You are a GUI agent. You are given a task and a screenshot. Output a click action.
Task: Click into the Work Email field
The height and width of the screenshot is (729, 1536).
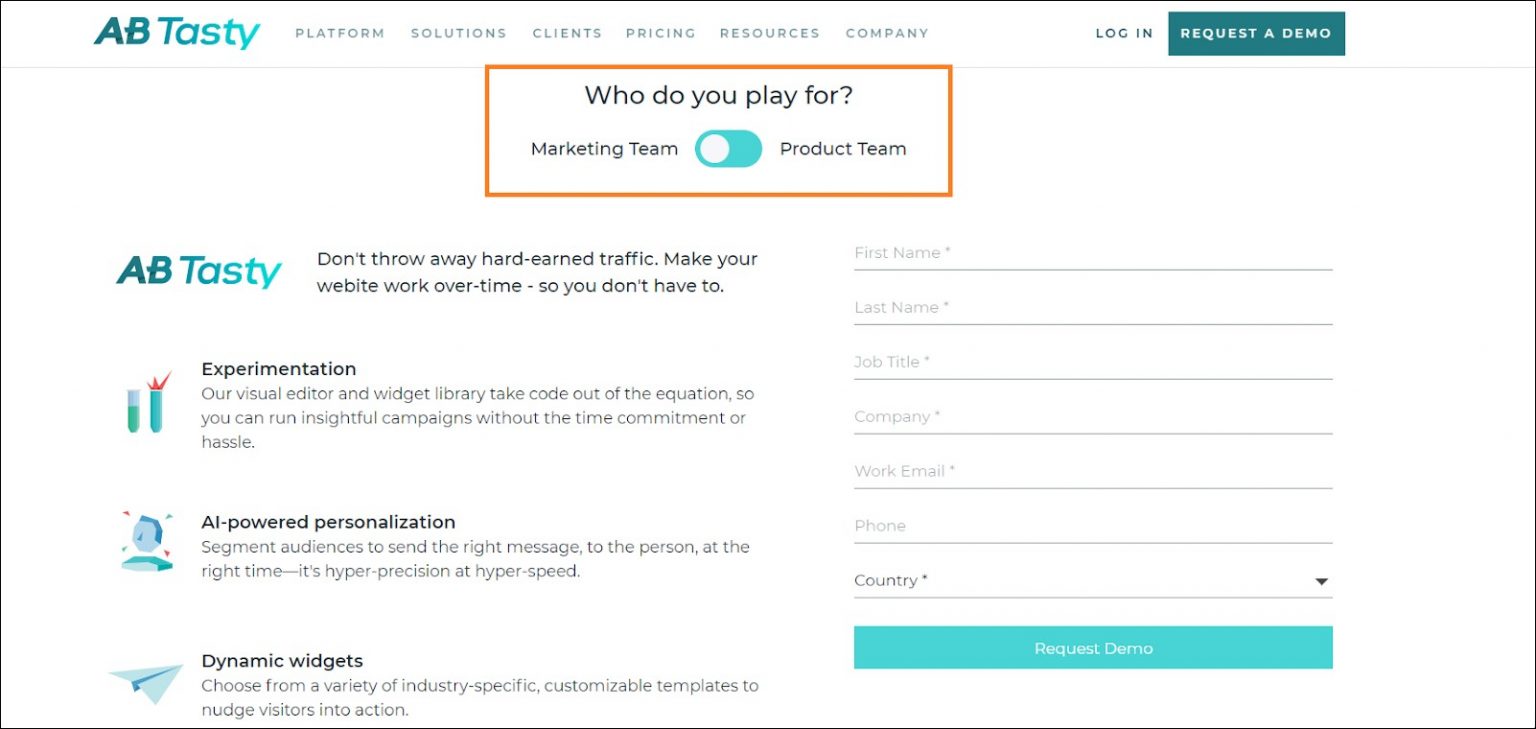tap(1092, 470)
